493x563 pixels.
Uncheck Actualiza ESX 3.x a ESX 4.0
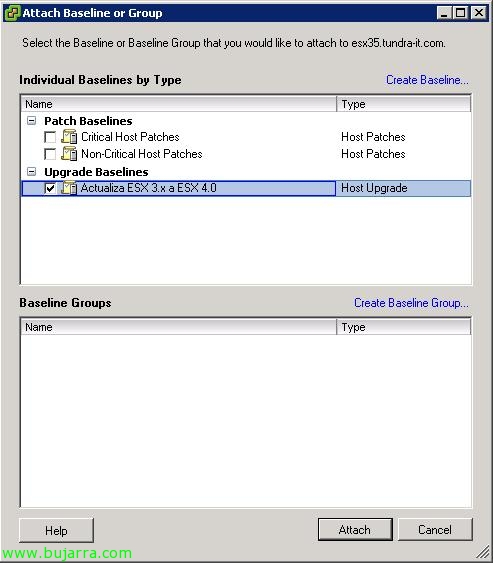50,188
